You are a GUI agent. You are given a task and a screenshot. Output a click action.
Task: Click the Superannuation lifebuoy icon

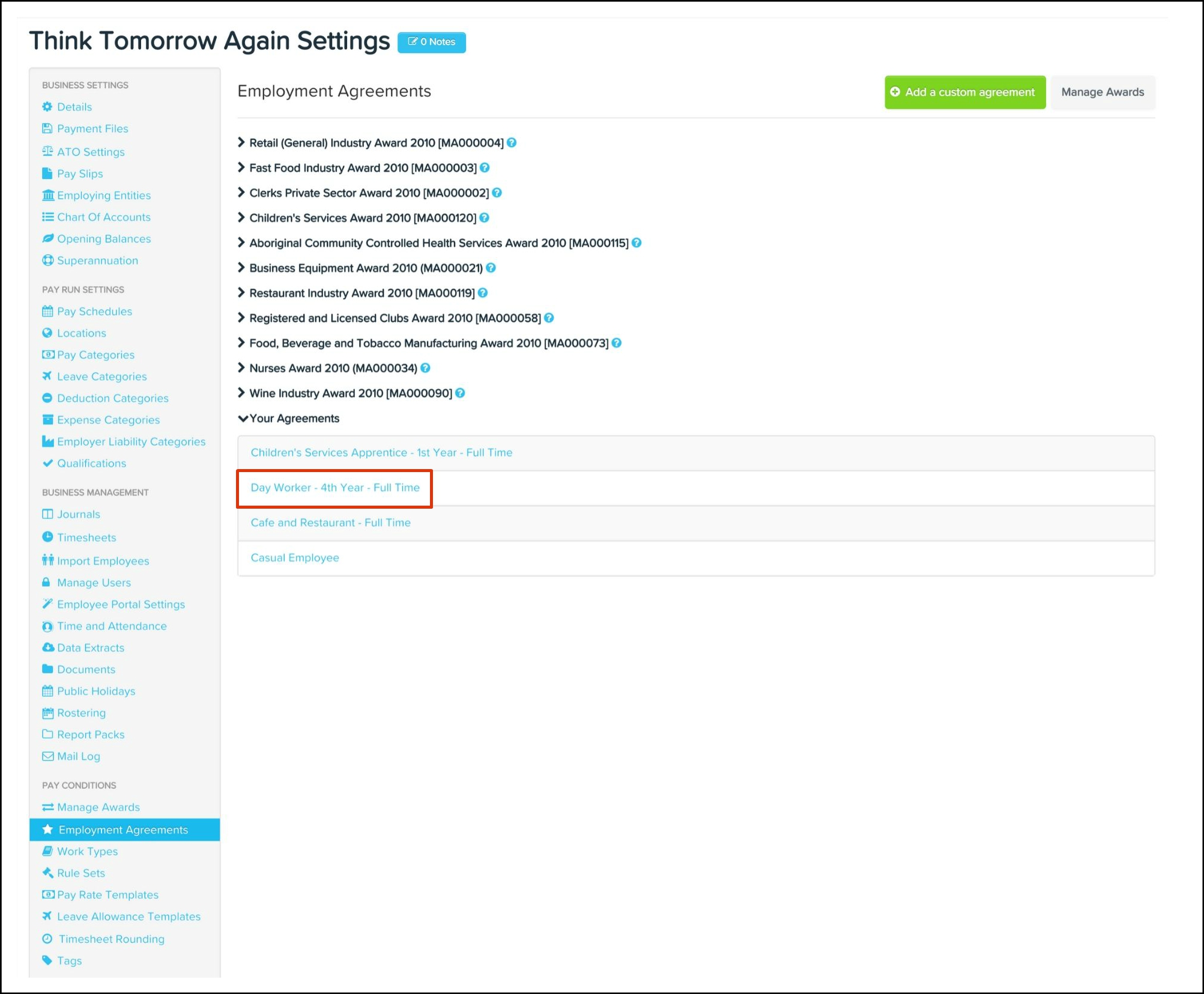point(47,261)
